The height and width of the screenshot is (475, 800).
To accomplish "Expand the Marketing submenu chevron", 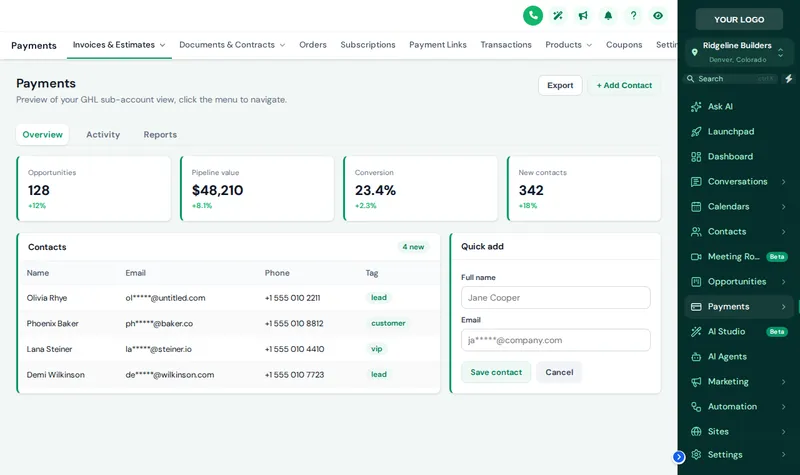I will (783, 382).
